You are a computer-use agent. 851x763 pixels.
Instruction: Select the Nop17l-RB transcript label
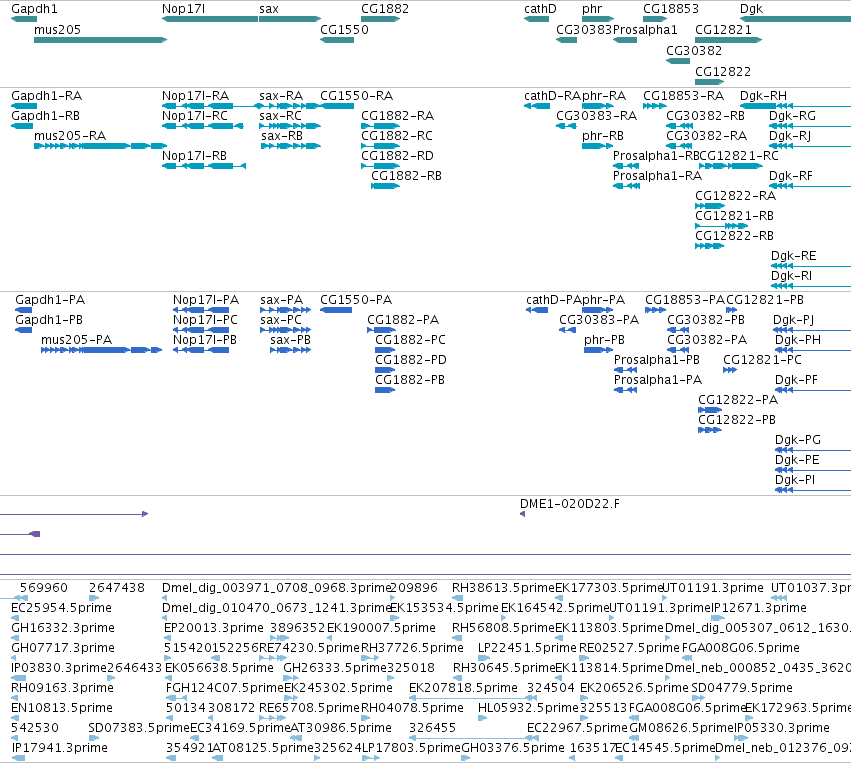(x=194, y=156)
